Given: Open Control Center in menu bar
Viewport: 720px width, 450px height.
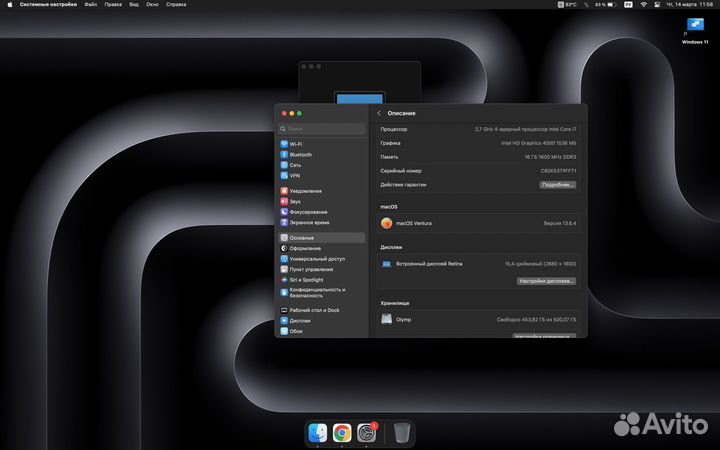Looking at the screenshot, I should [x=657, y=5].
